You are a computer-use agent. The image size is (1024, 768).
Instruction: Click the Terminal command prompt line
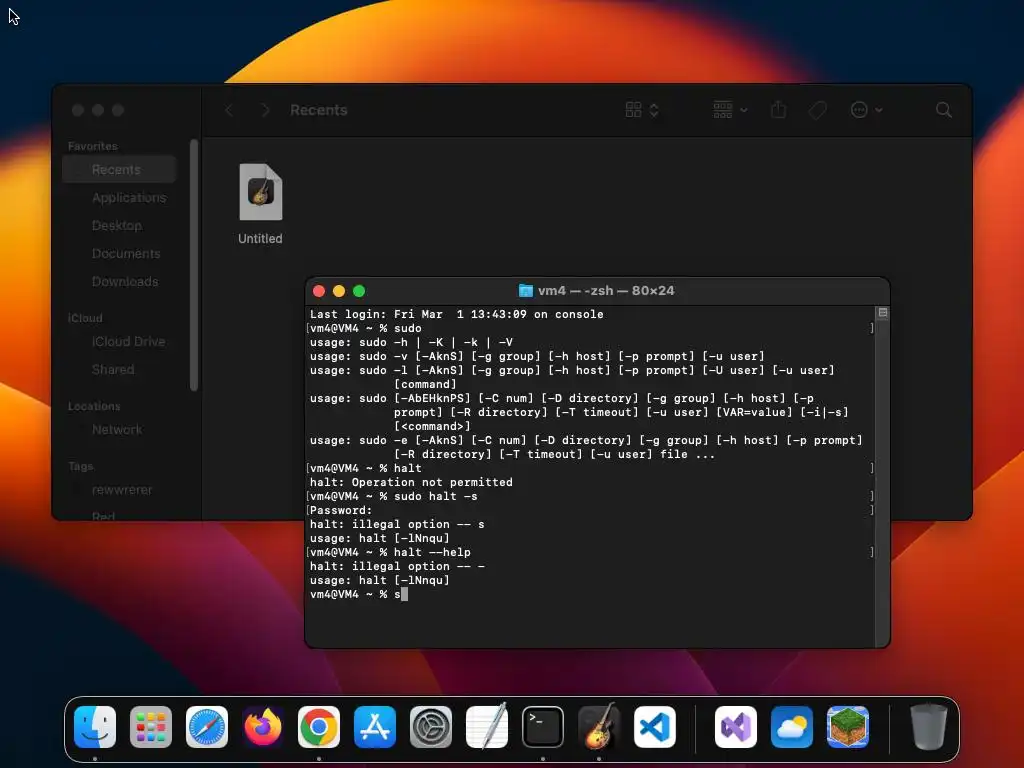pos(359,594)
